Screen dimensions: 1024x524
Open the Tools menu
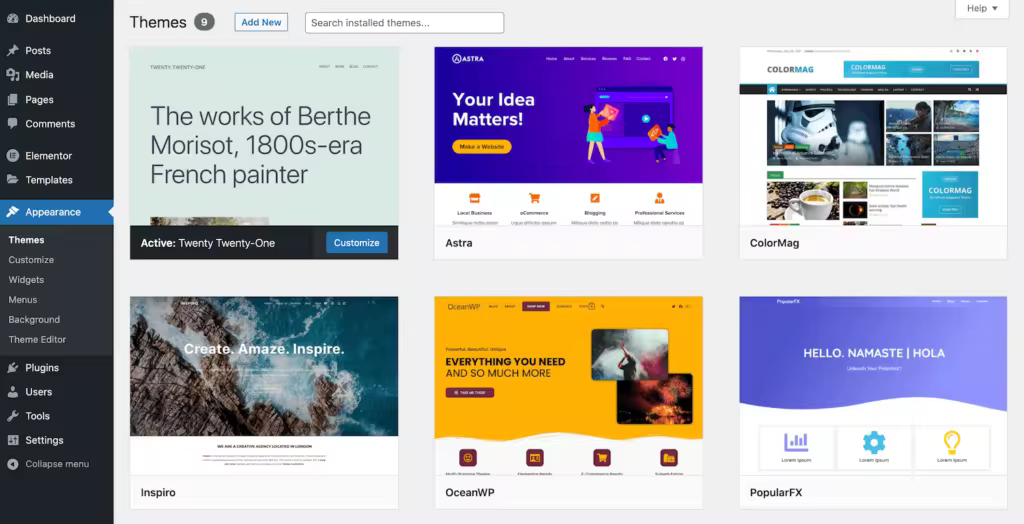pos(57,416)
